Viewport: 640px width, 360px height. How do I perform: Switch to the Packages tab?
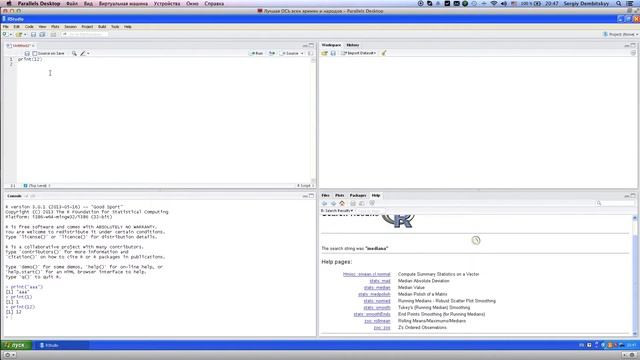pos(358,196)
